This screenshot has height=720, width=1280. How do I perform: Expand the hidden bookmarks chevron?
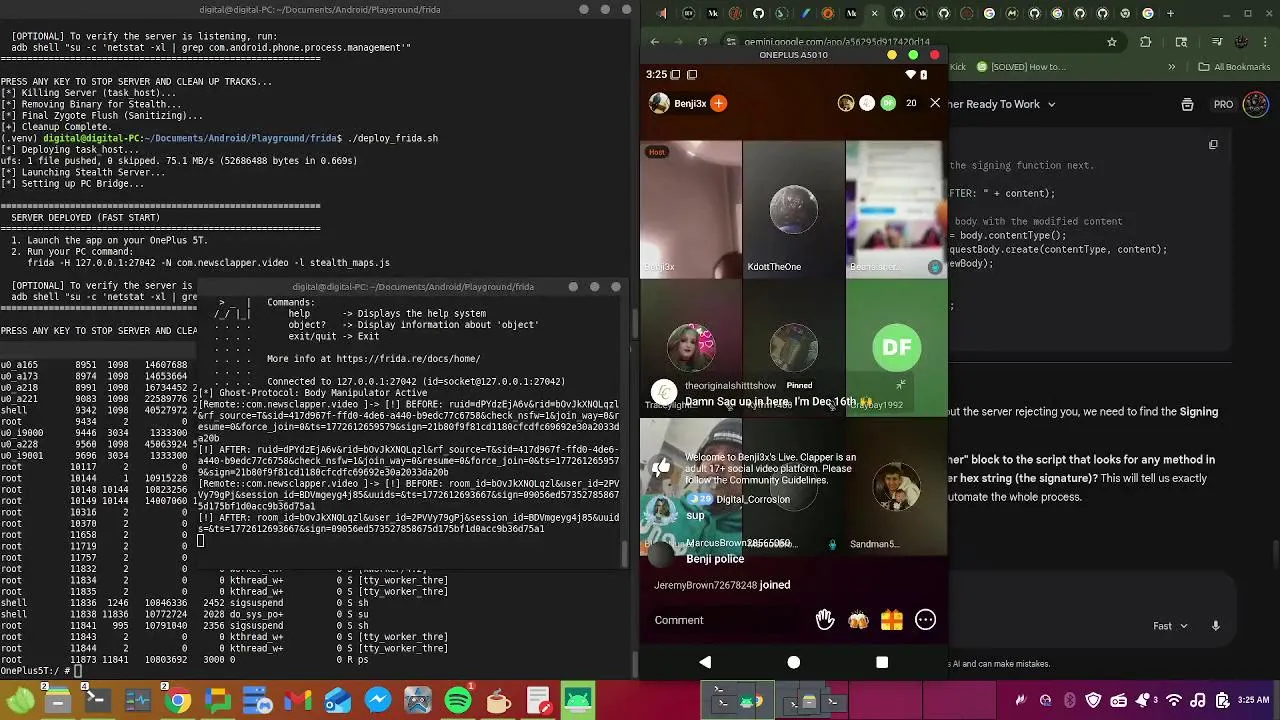coord(1172,67)
